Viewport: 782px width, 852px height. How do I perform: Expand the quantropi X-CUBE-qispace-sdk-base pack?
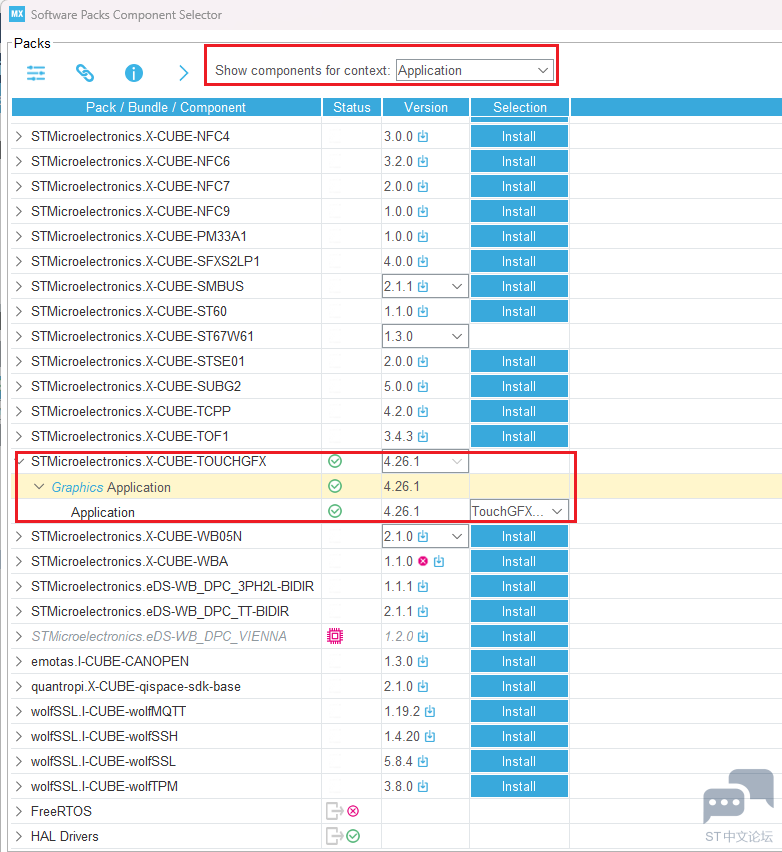point(19,686)
